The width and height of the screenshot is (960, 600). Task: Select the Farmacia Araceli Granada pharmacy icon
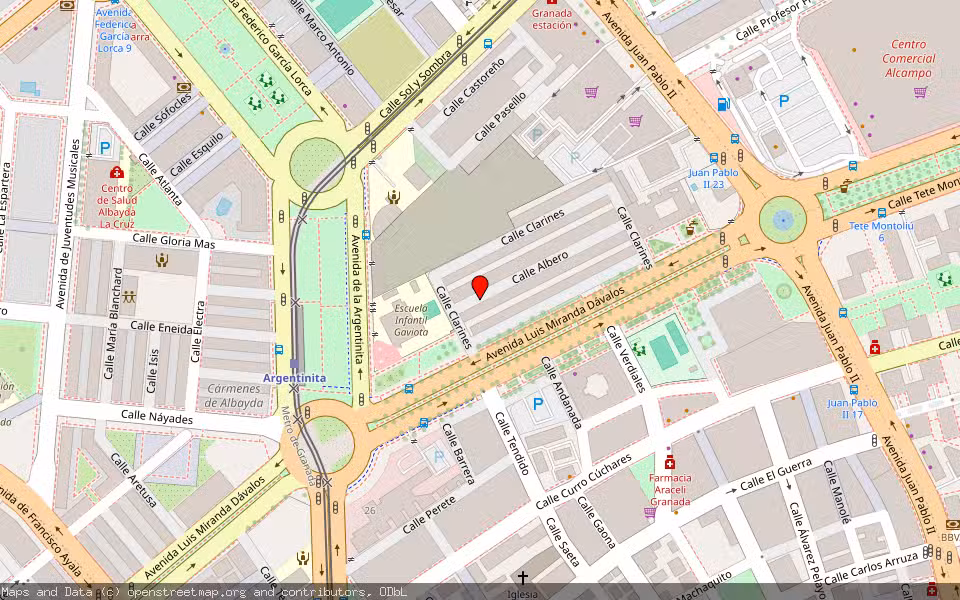669,462
